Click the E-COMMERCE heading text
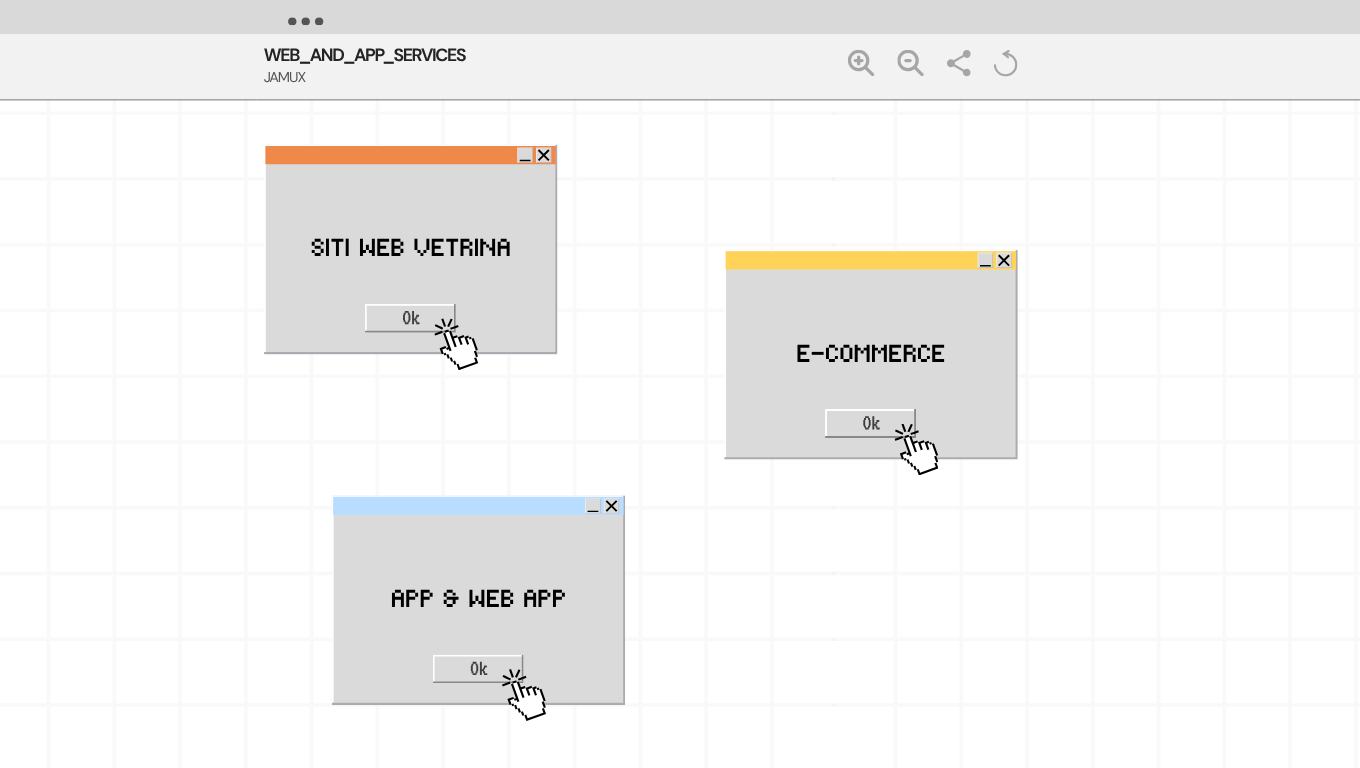This screenshot has height=768, width=1360. point(870,353)
